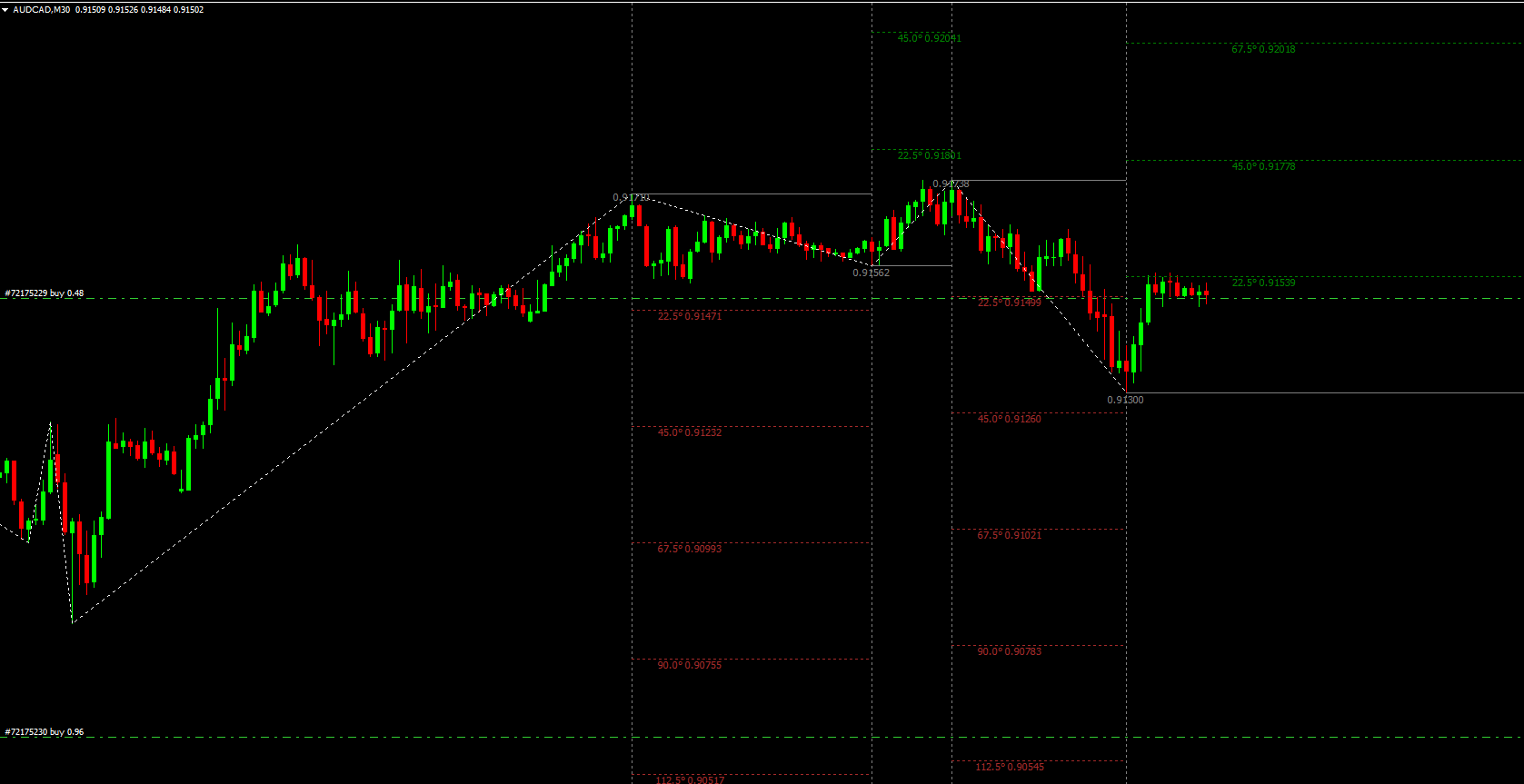
Task: Click the 0.91738 swing high price label
Action: 951,184
